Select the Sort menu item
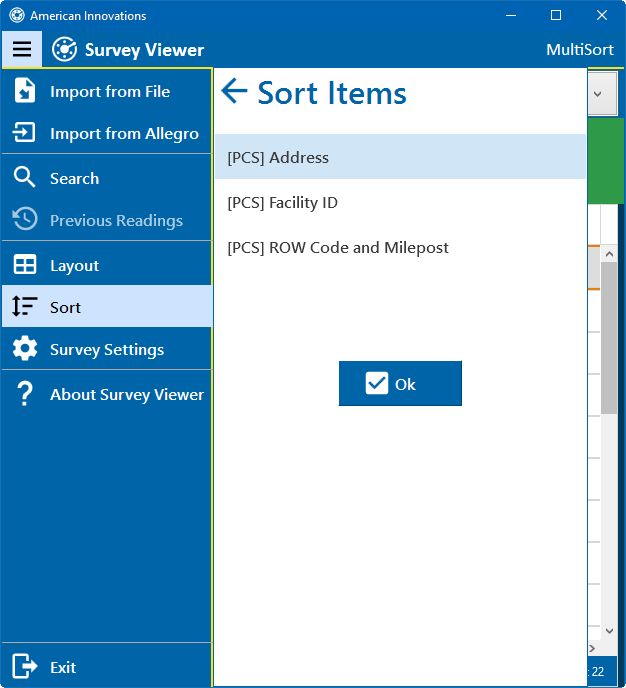 coord(107,307)
